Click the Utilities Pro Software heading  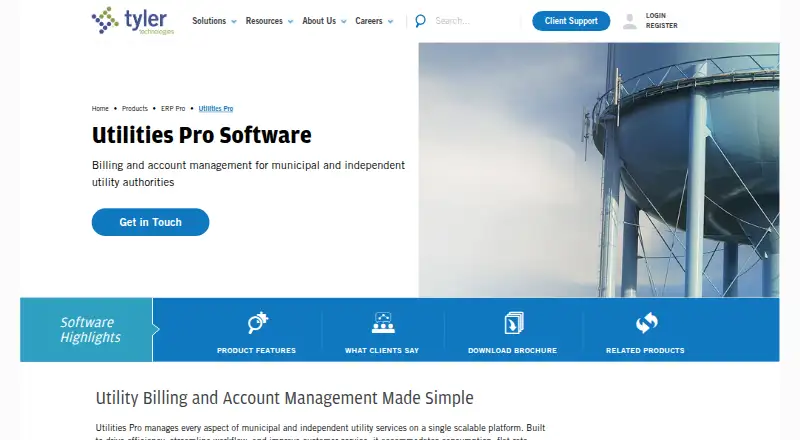coord(202,135)
